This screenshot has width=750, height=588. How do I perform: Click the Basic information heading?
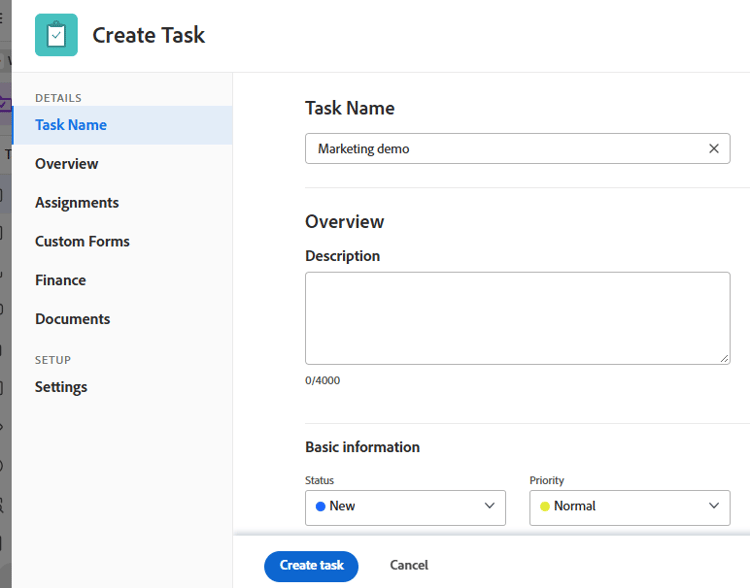pyautogui.click(x=363, y=447)
